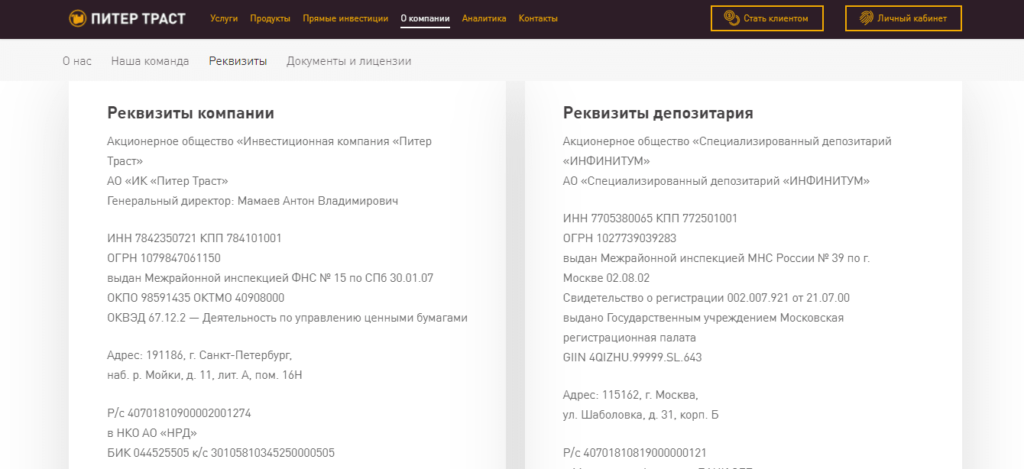Click the ОГРН 1079847061150 line

click(x=164, y=258)
